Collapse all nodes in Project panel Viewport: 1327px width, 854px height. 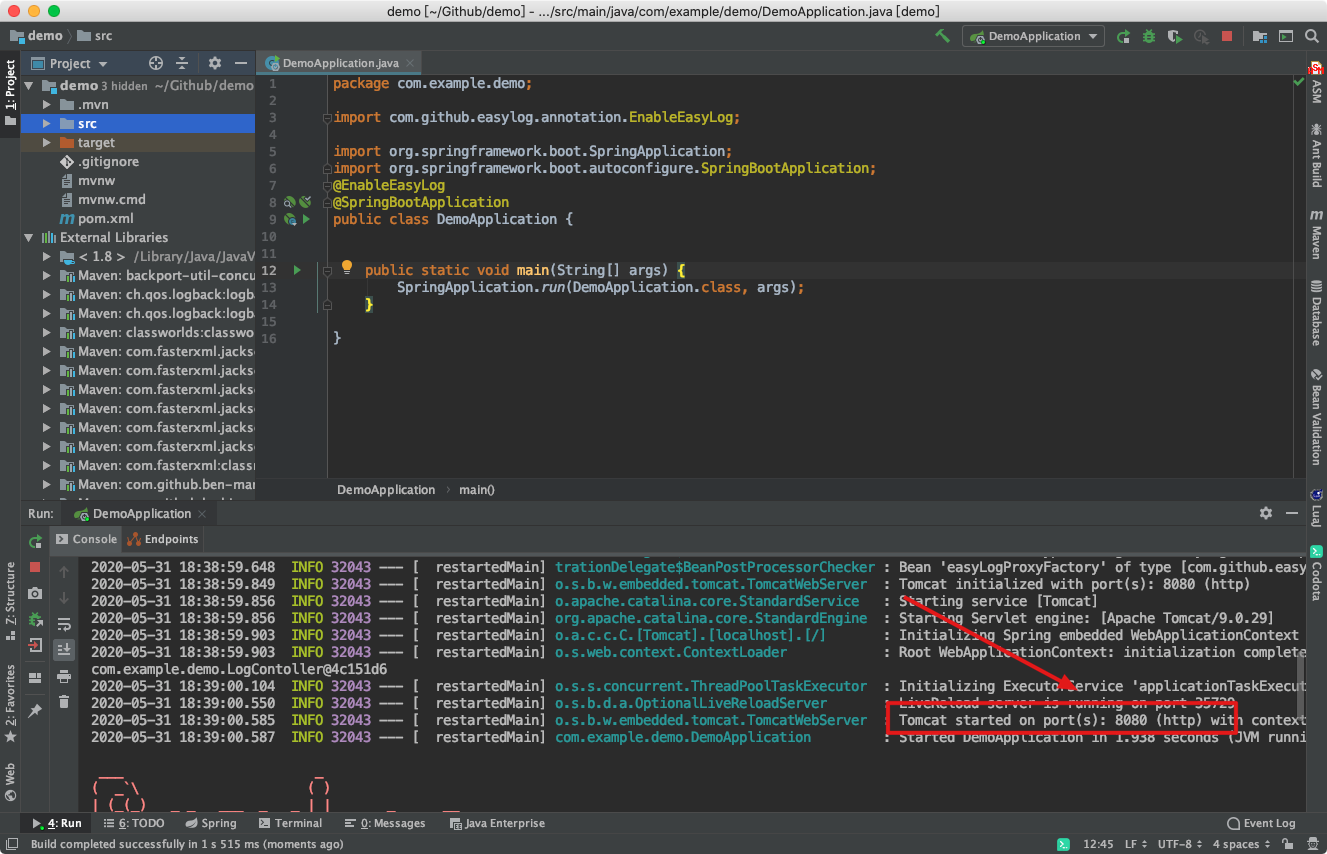[182, 63]
